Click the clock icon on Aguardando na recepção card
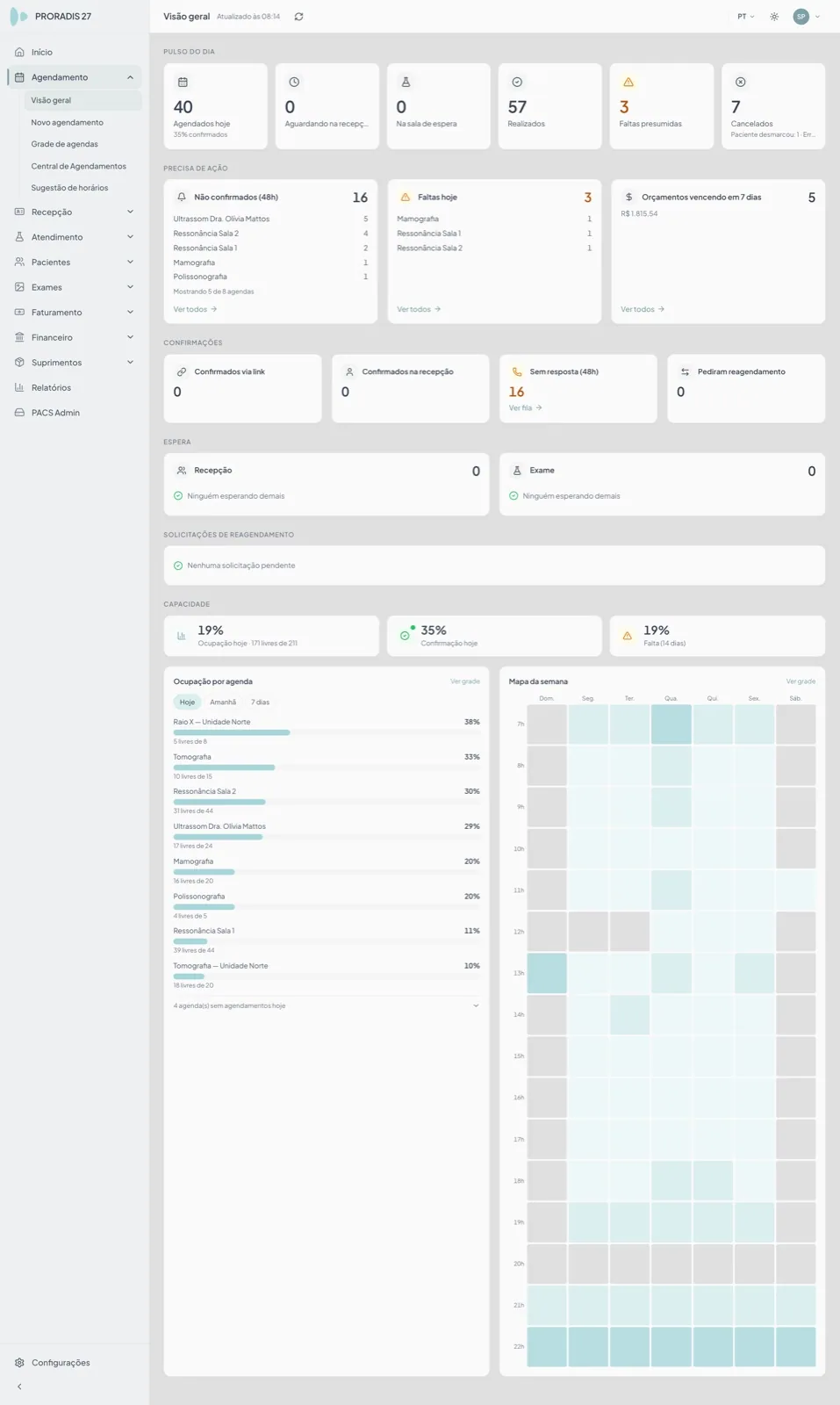Screen dimensions: 840x1405 coord(294,83)
